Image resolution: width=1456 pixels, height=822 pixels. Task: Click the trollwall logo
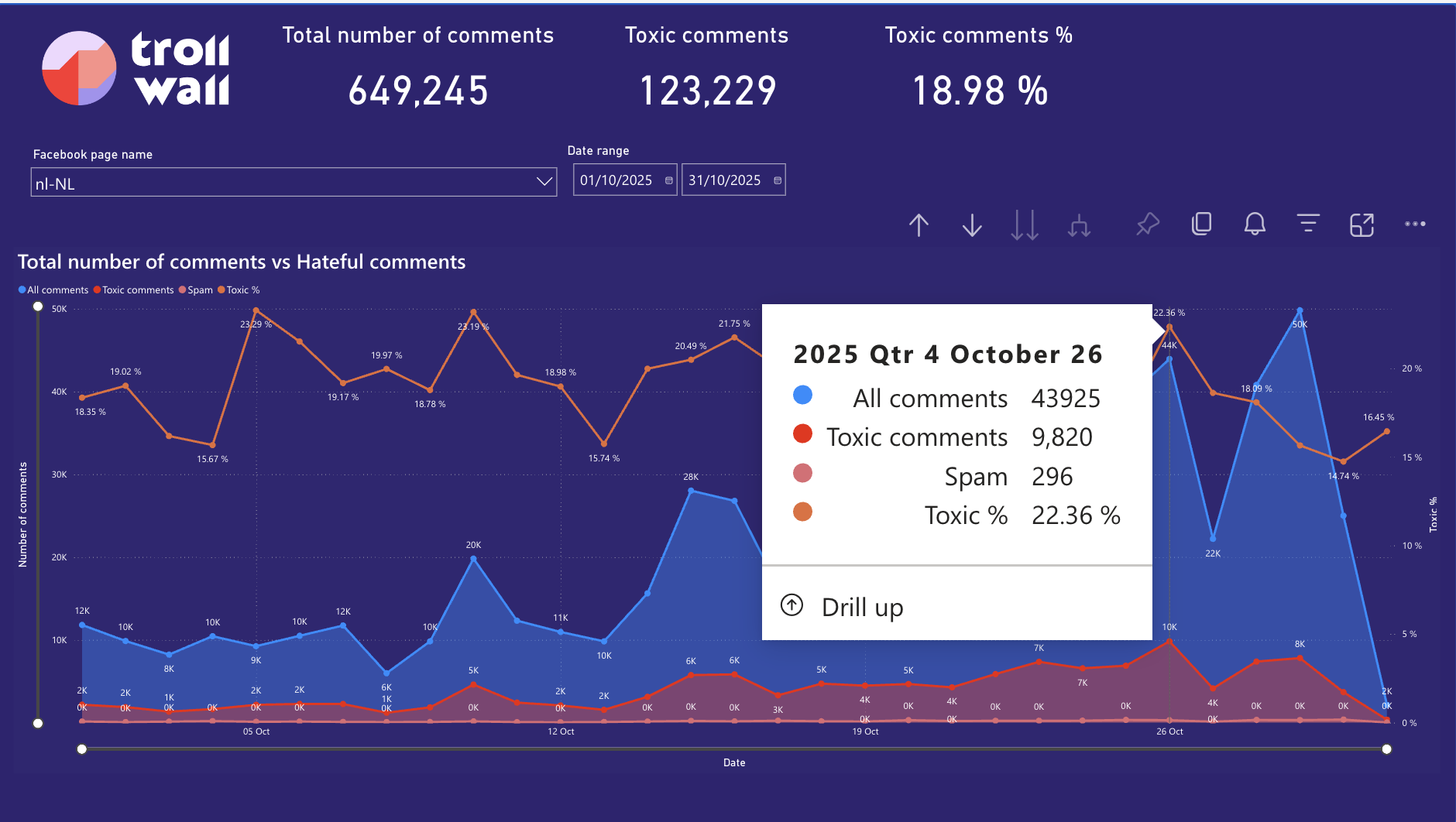(x=136, y=68)
